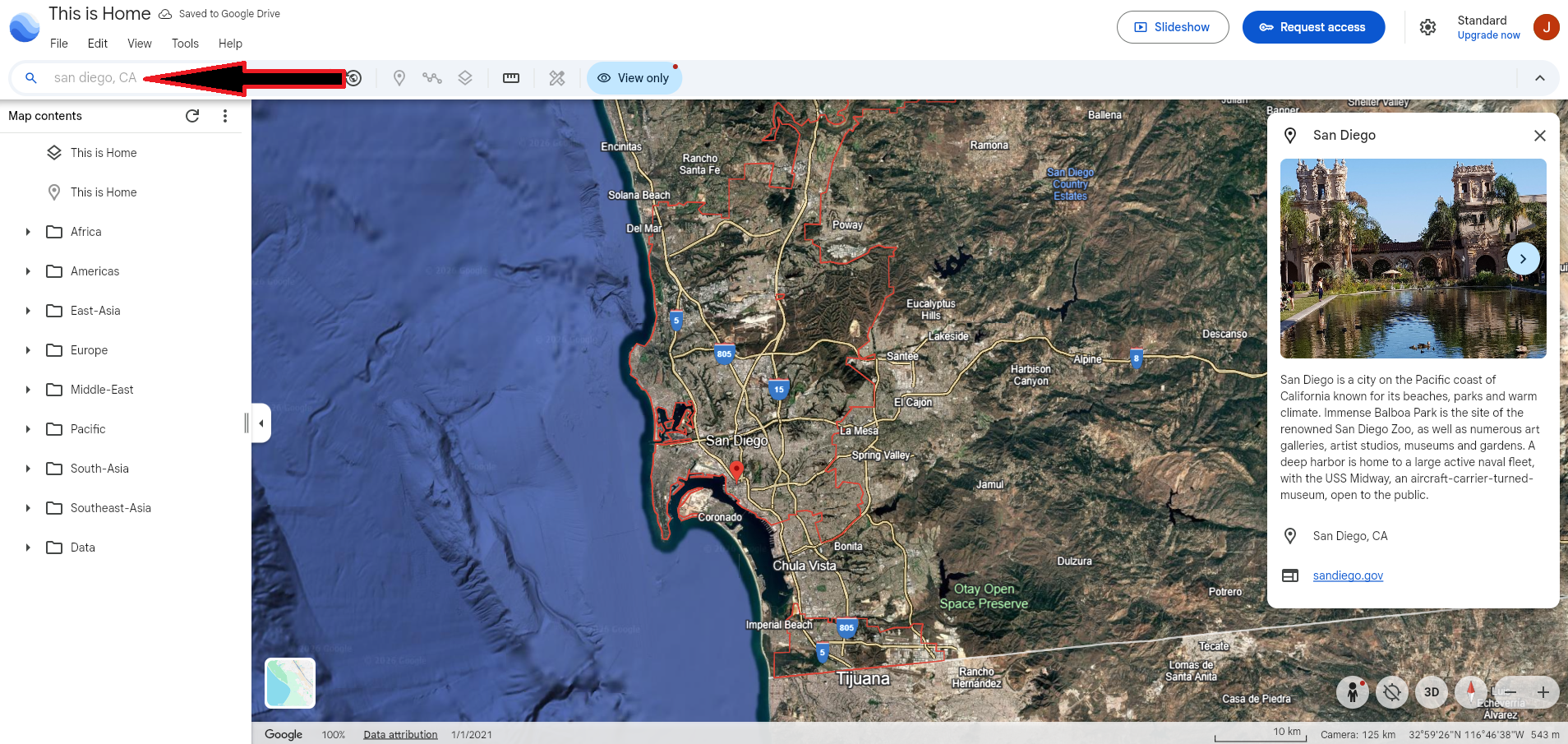Image resolution: width=1568 pixels, height=744 pixels.
Task: Open the map layers style tool
Action: coord(465,78)
